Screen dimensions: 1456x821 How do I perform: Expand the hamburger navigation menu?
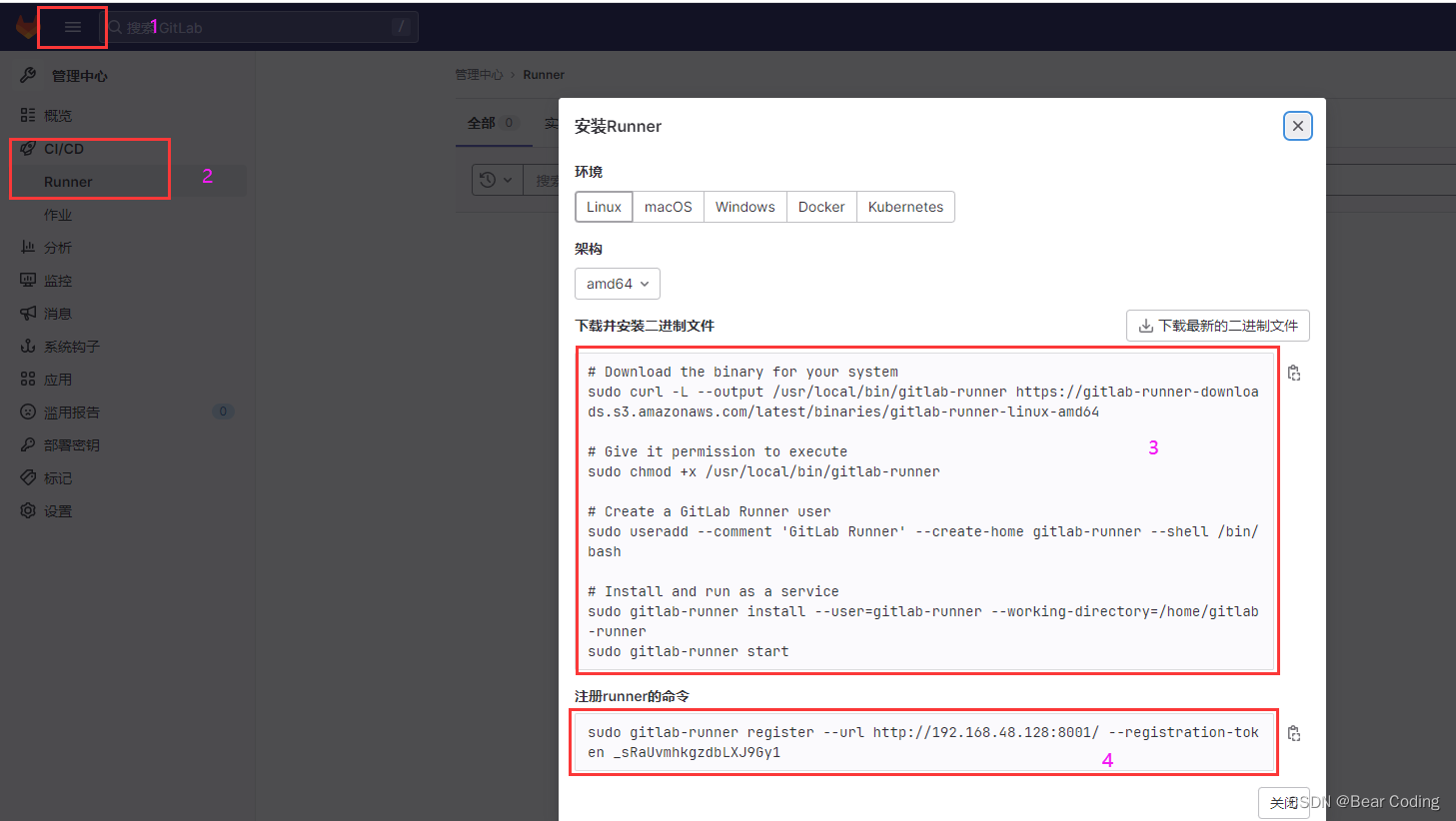click(71, 27)
